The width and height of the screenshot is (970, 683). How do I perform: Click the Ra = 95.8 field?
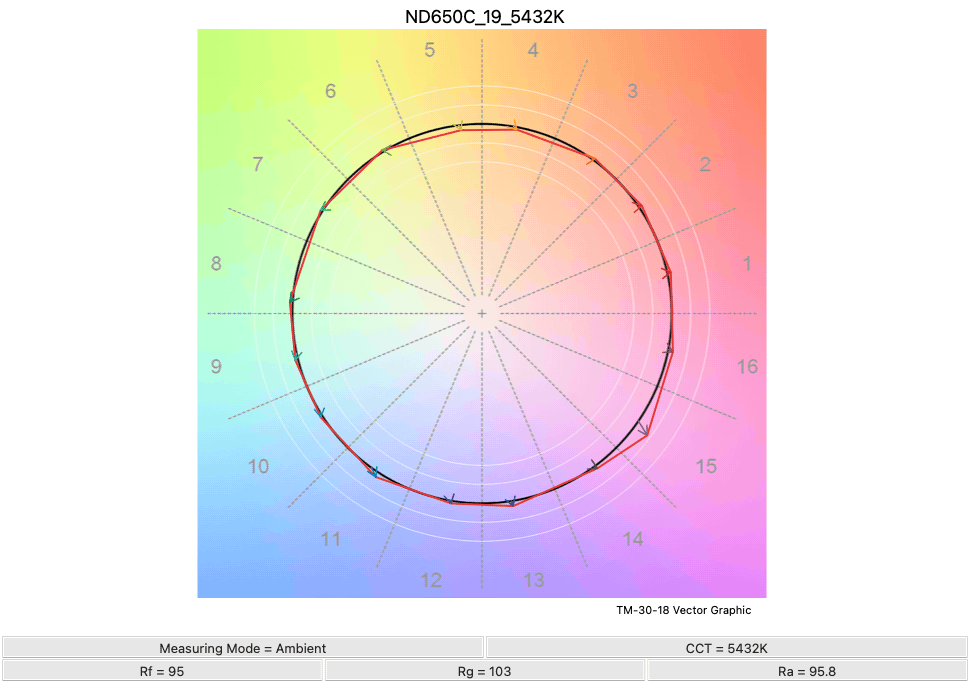pyautogui.click(x=807, y=671)
